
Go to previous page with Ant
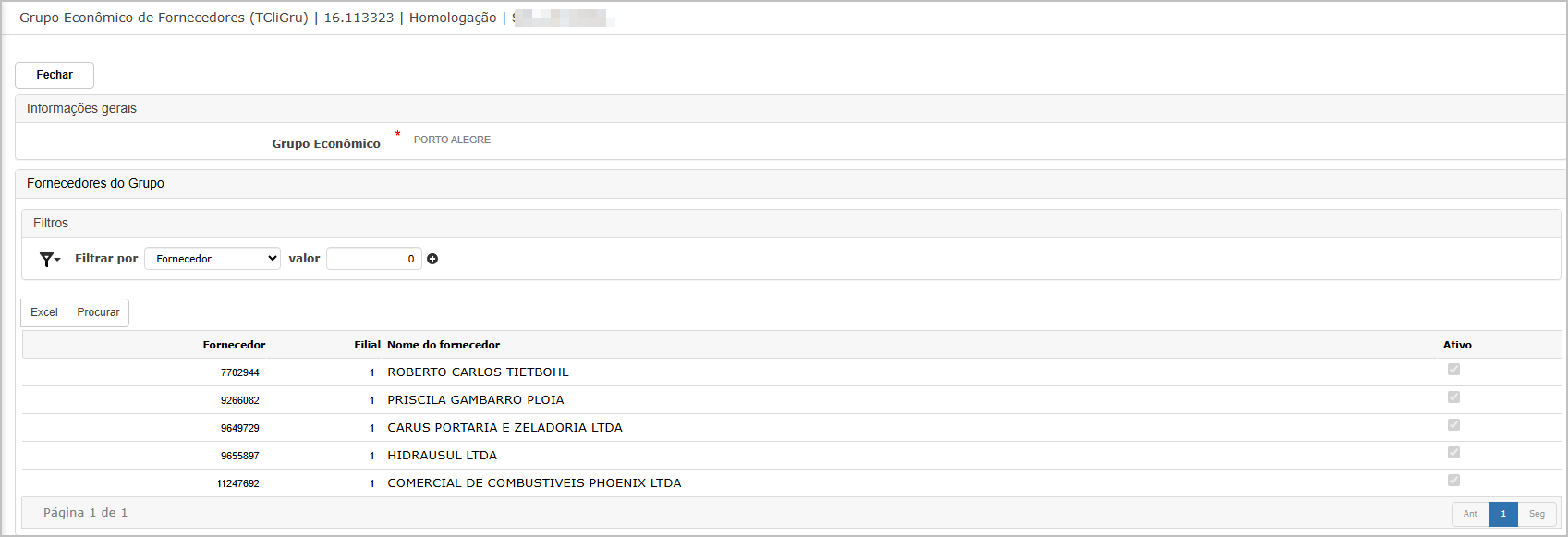click(1470, 514)
